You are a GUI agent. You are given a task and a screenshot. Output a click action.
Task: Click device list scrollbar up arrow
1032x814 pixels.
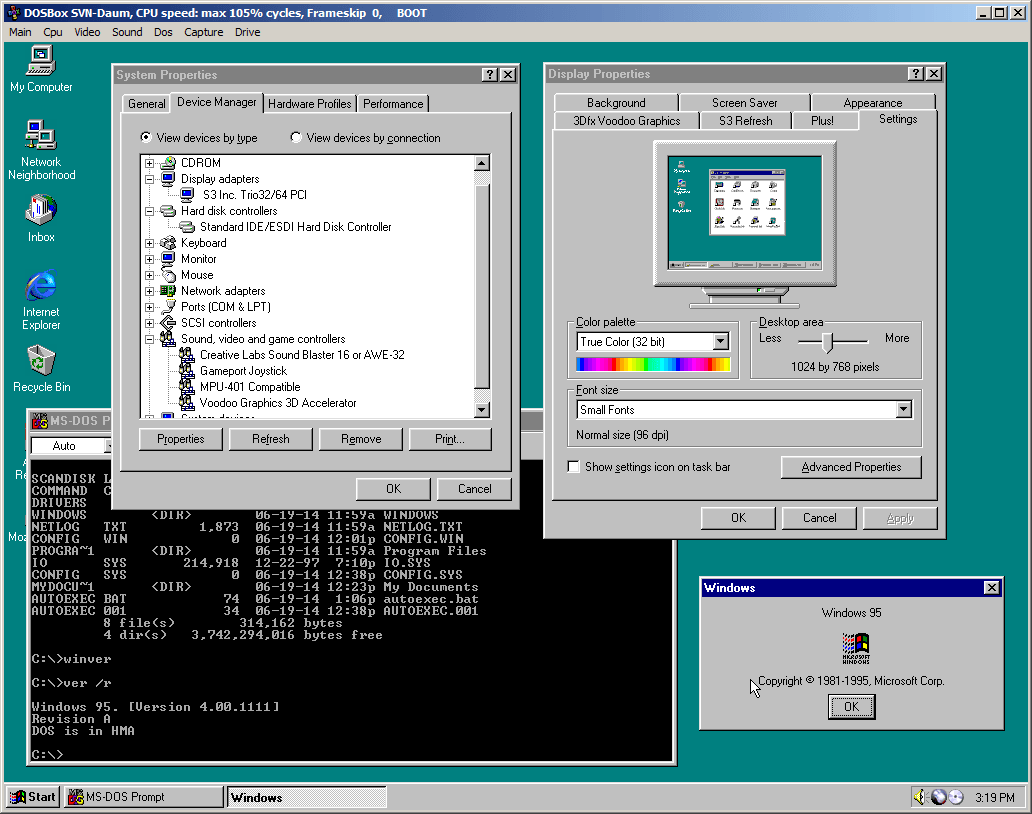tap(482, 163)
